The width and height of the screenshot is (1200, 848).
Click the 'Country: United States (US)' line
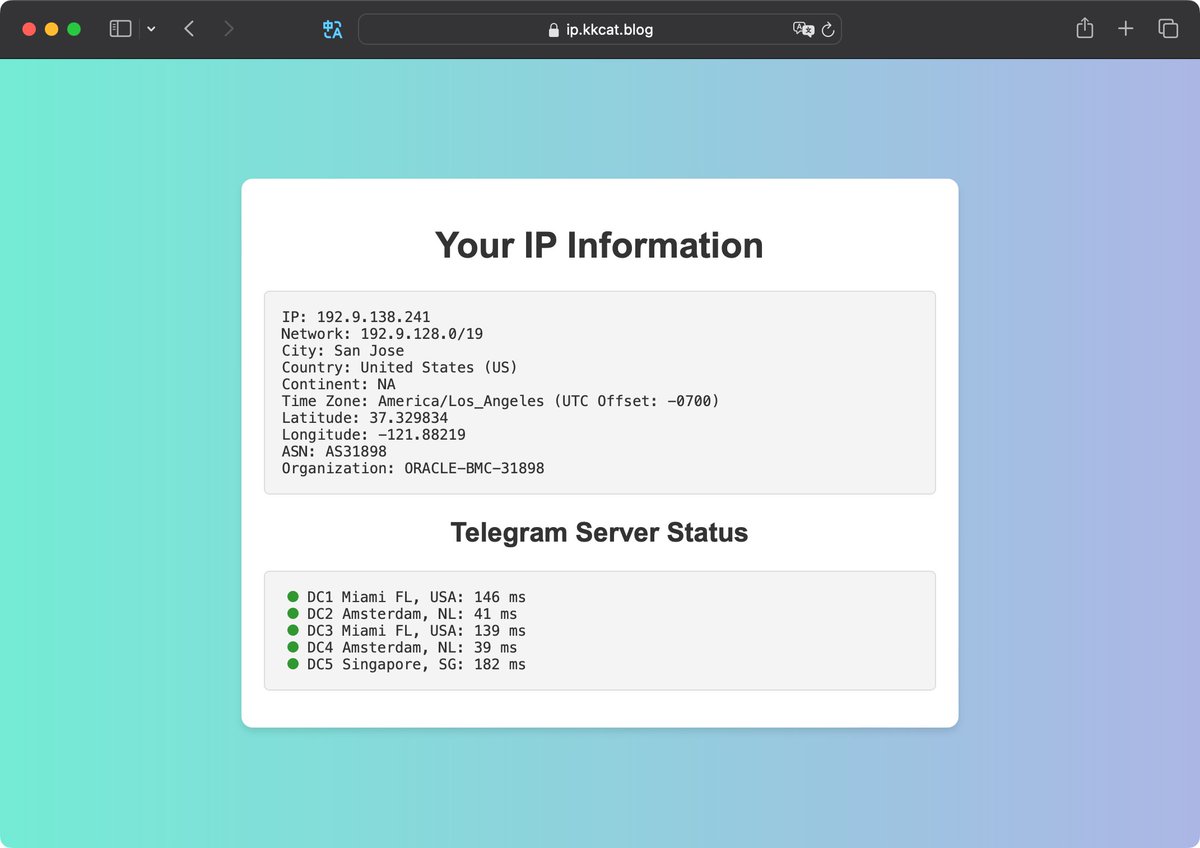pyautogui.click(x=399, y=368)
